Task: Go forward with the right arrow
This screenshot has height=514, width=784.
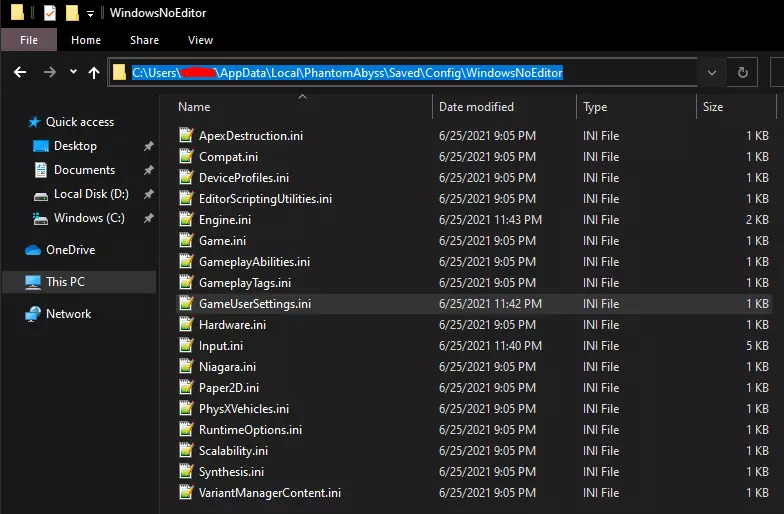Action: point(50,72)
